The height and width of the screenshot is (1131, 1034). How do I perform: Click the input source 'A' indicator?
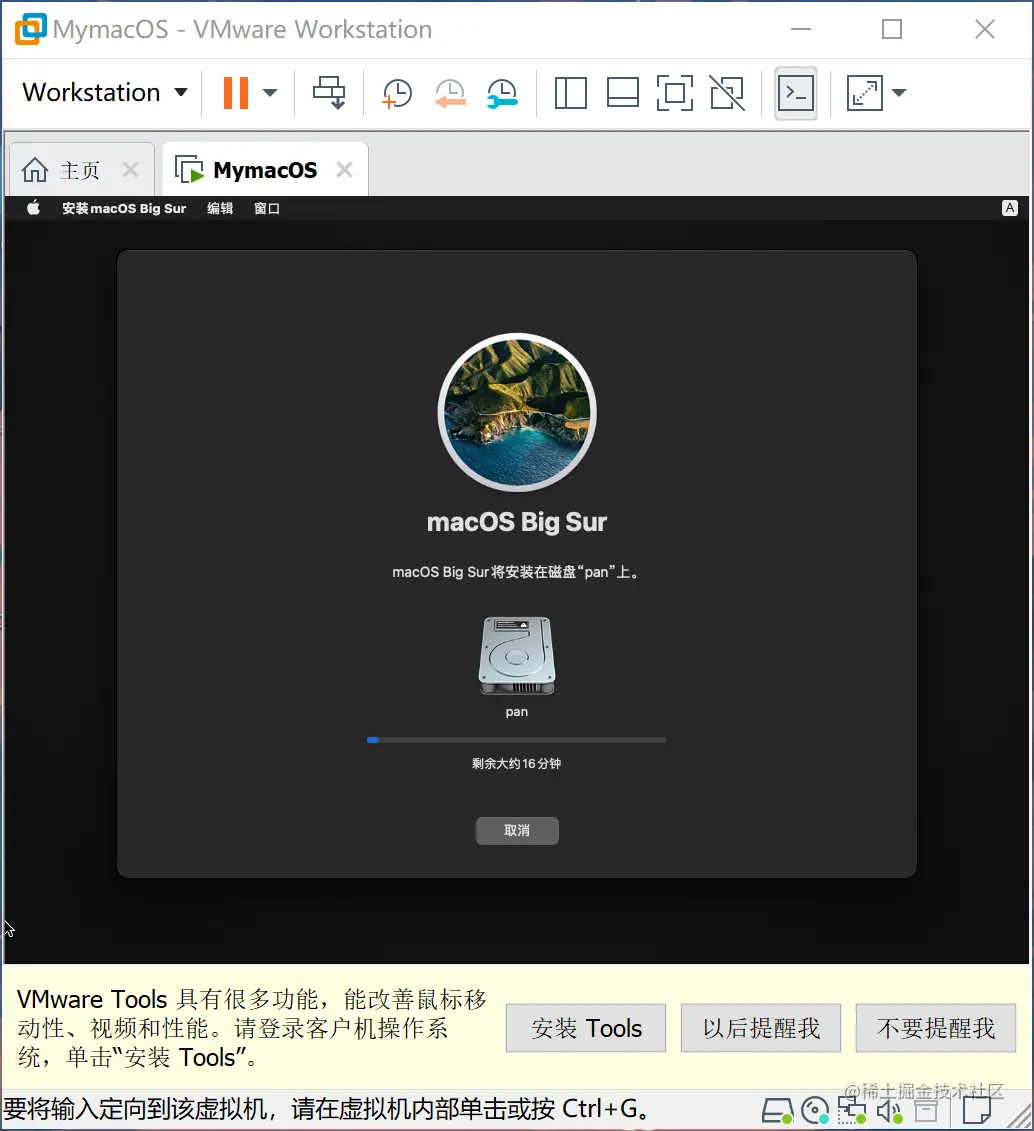[1009, 208]
